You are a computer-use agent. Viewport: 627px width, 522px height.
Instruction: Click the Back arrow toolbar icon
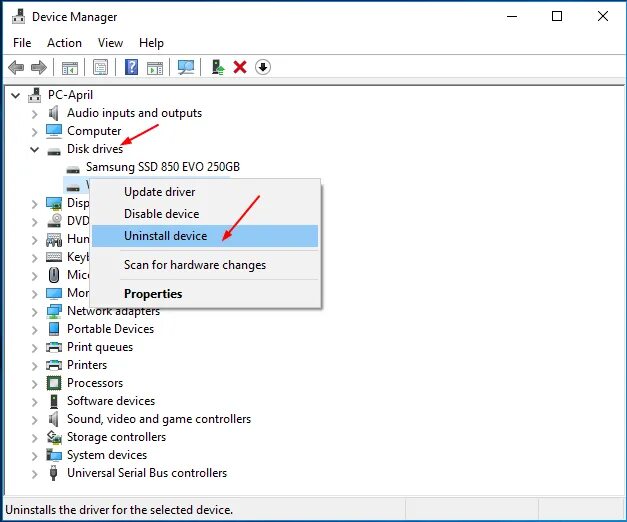point(16,67)
